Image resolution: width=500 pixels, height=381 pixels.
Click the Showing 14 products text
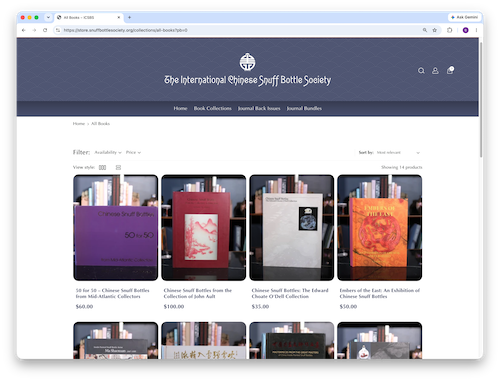(x=402, y=167)
